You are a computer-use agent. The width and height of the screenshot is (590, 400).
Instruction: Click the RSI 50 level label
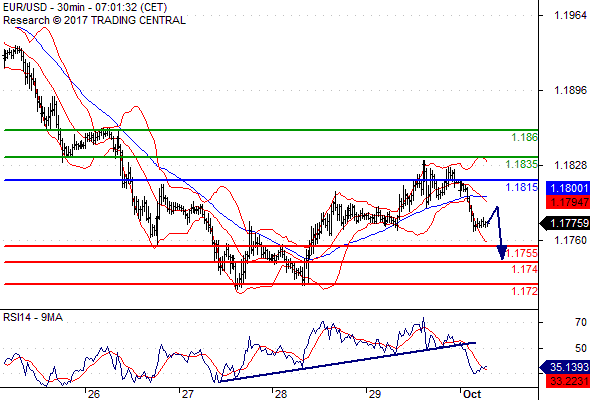tap(581, 348)
